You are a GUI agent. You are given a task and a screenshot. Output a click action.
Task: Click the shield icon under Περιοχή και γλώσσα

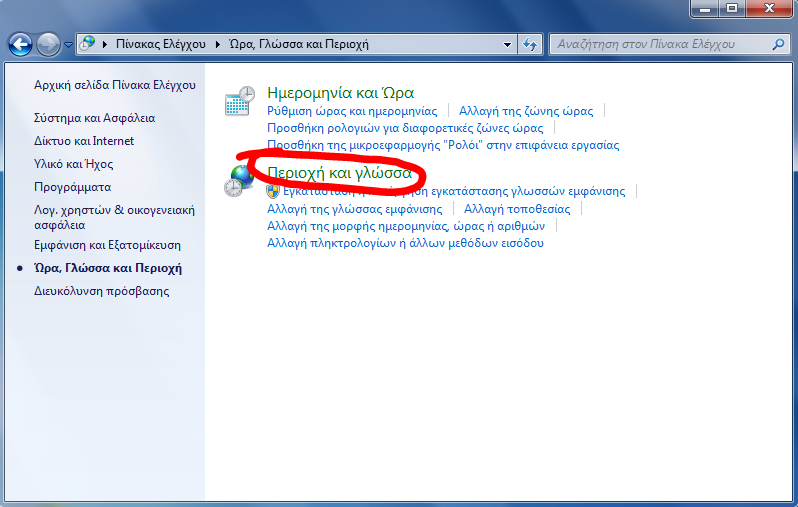[273, 191]
